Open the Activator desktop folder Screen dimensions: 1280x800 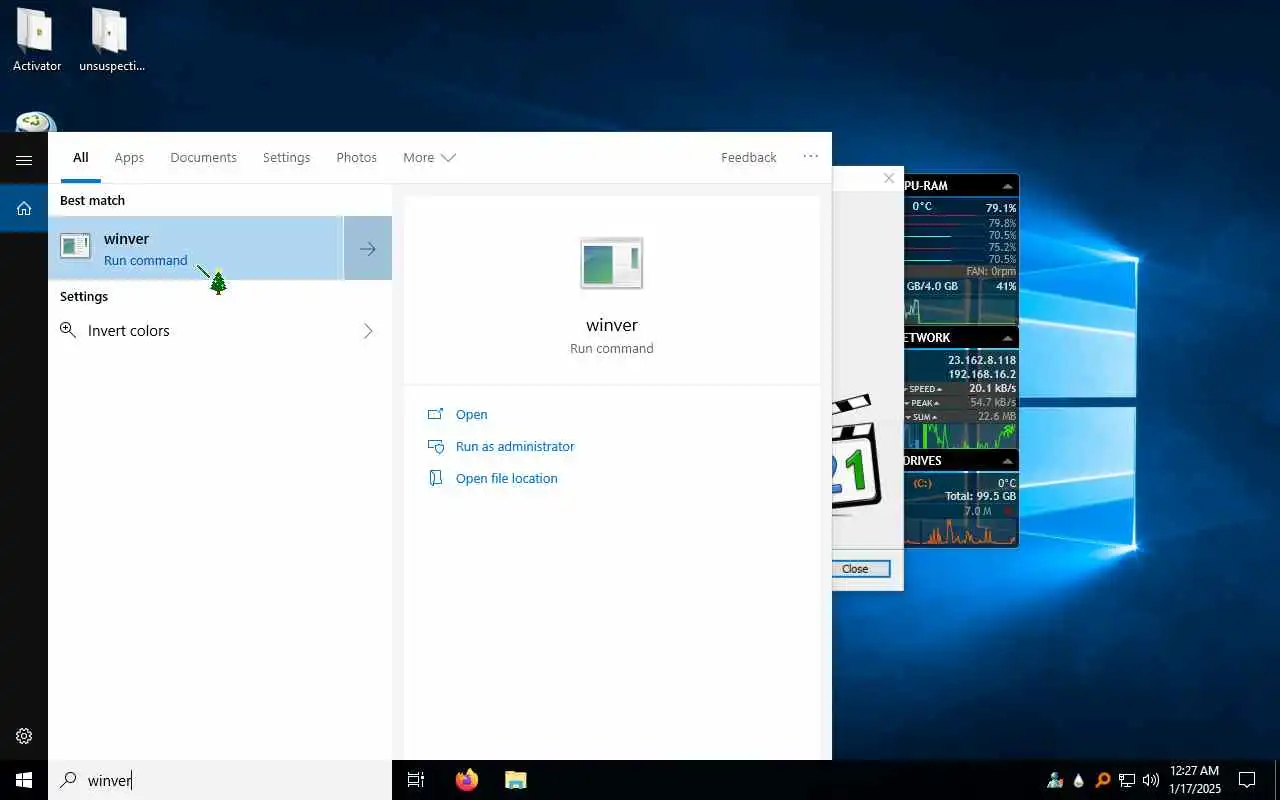pos(36,40)
